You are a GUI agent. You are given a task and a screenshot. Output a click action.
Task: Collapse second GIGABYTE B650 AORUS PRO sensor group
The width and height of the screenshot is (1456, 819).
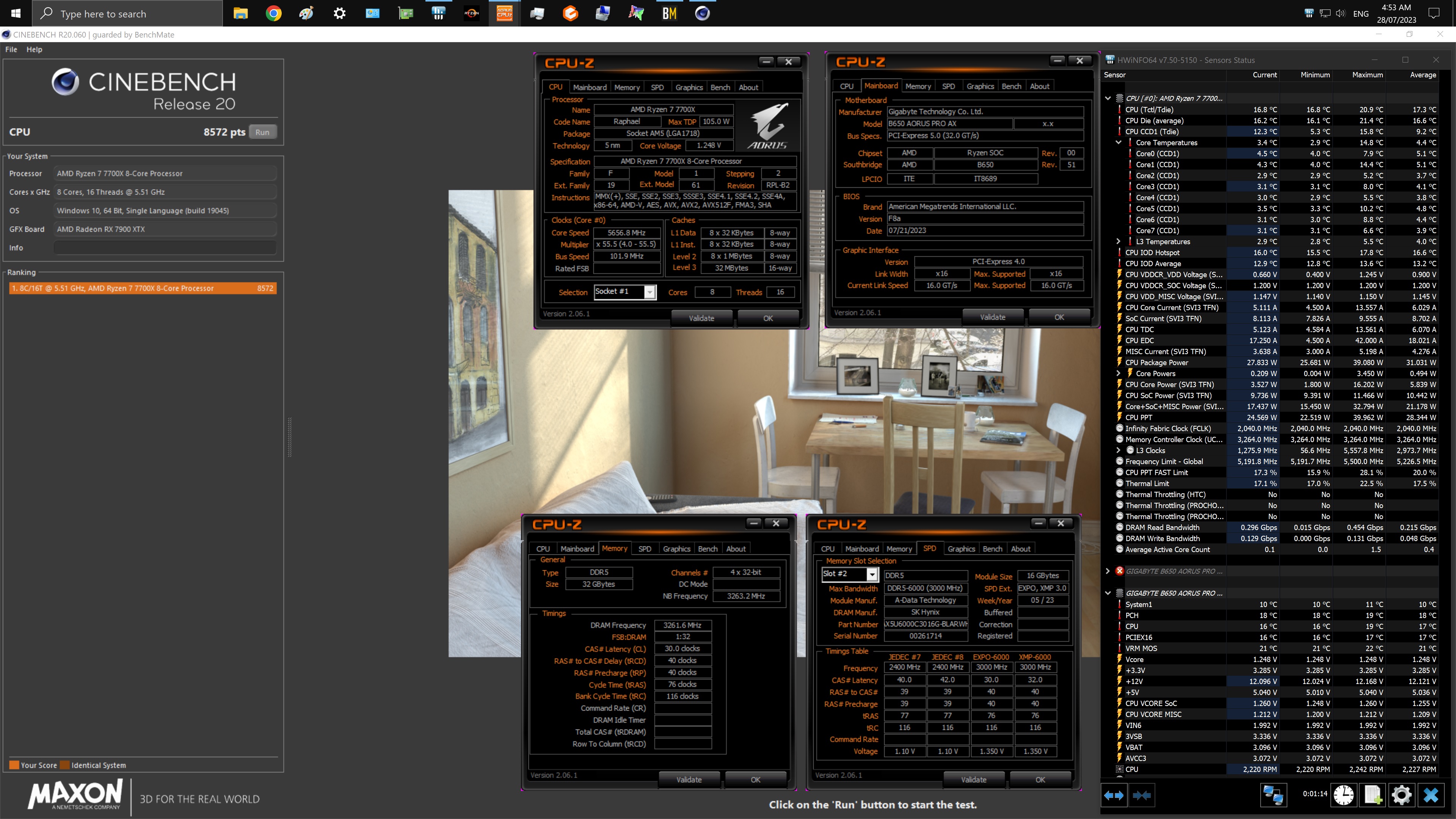point(1108,593)
